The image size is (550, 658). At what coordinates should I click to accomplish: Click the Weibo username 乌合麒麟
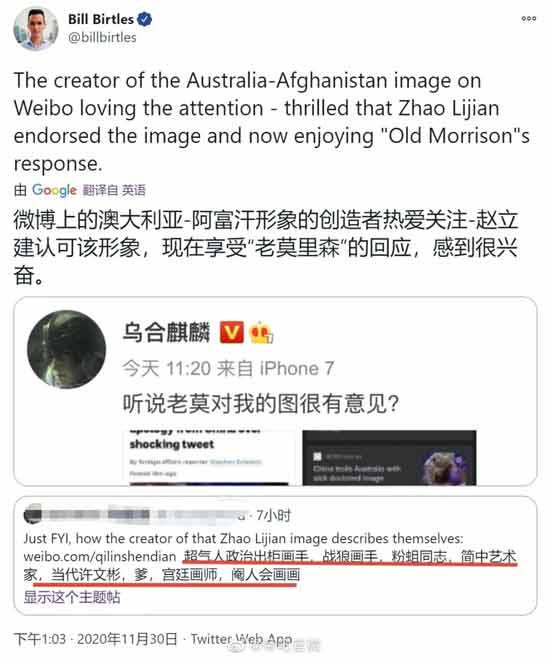(166, 332)
